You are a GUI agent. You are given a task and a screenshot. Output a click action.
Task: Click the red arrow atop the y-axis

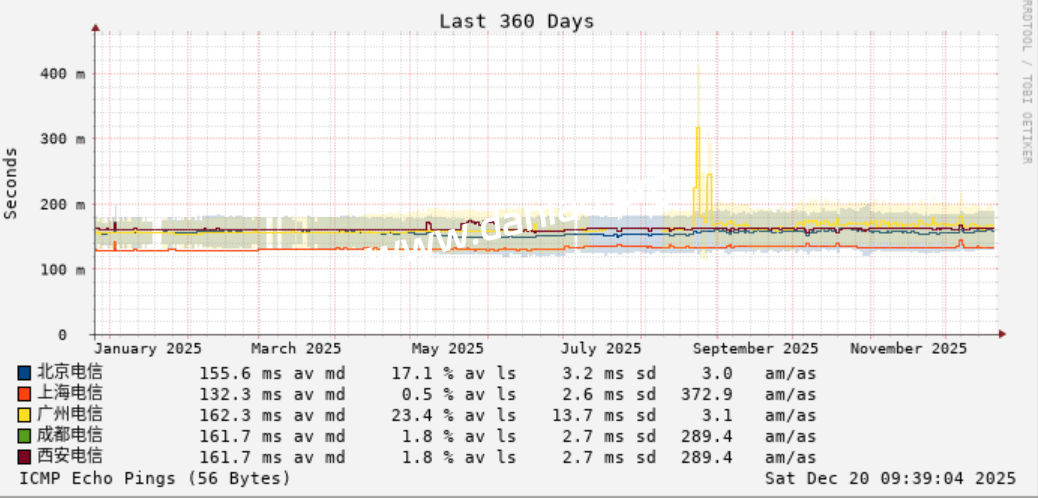[x=96, y=29]
